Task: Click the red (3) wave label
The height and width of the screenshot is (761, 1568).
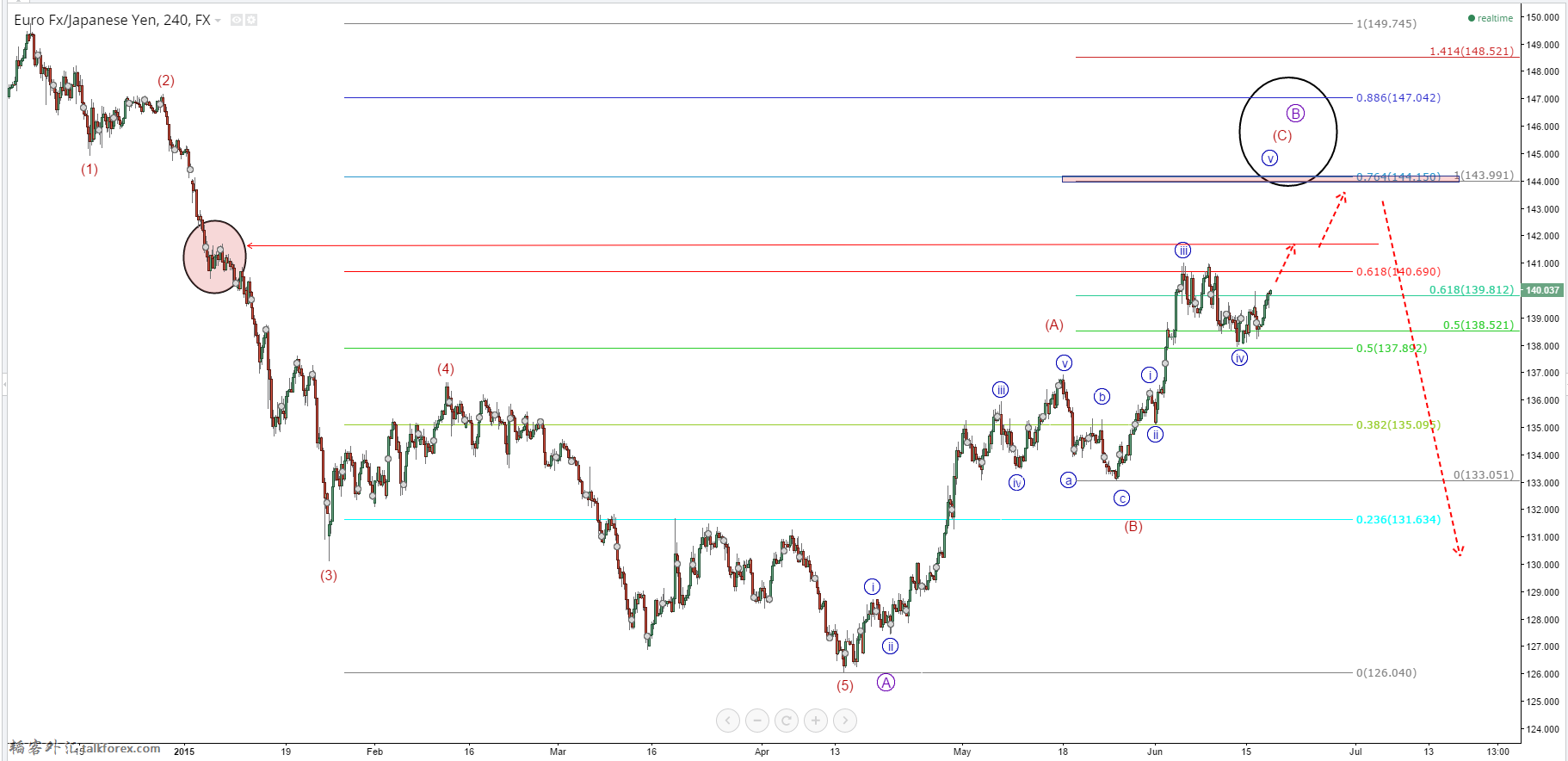Action: pyautogui.click(x=329, y=576)
